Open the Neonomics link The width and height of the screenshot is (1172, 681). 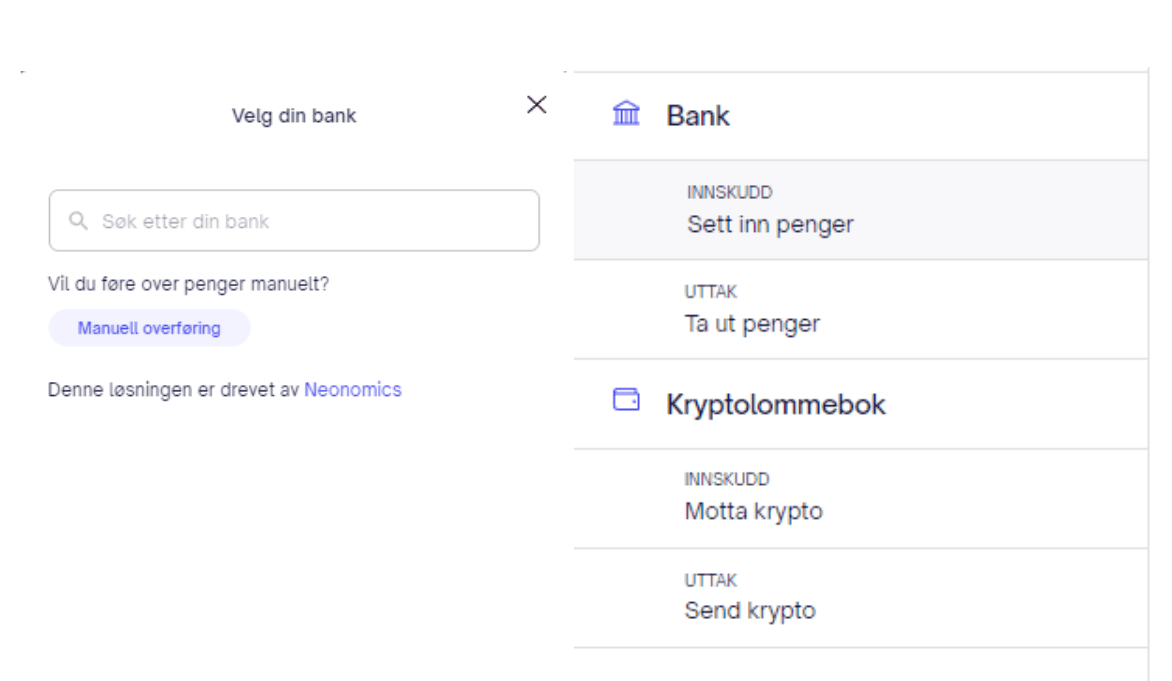[x=353, y=390]
